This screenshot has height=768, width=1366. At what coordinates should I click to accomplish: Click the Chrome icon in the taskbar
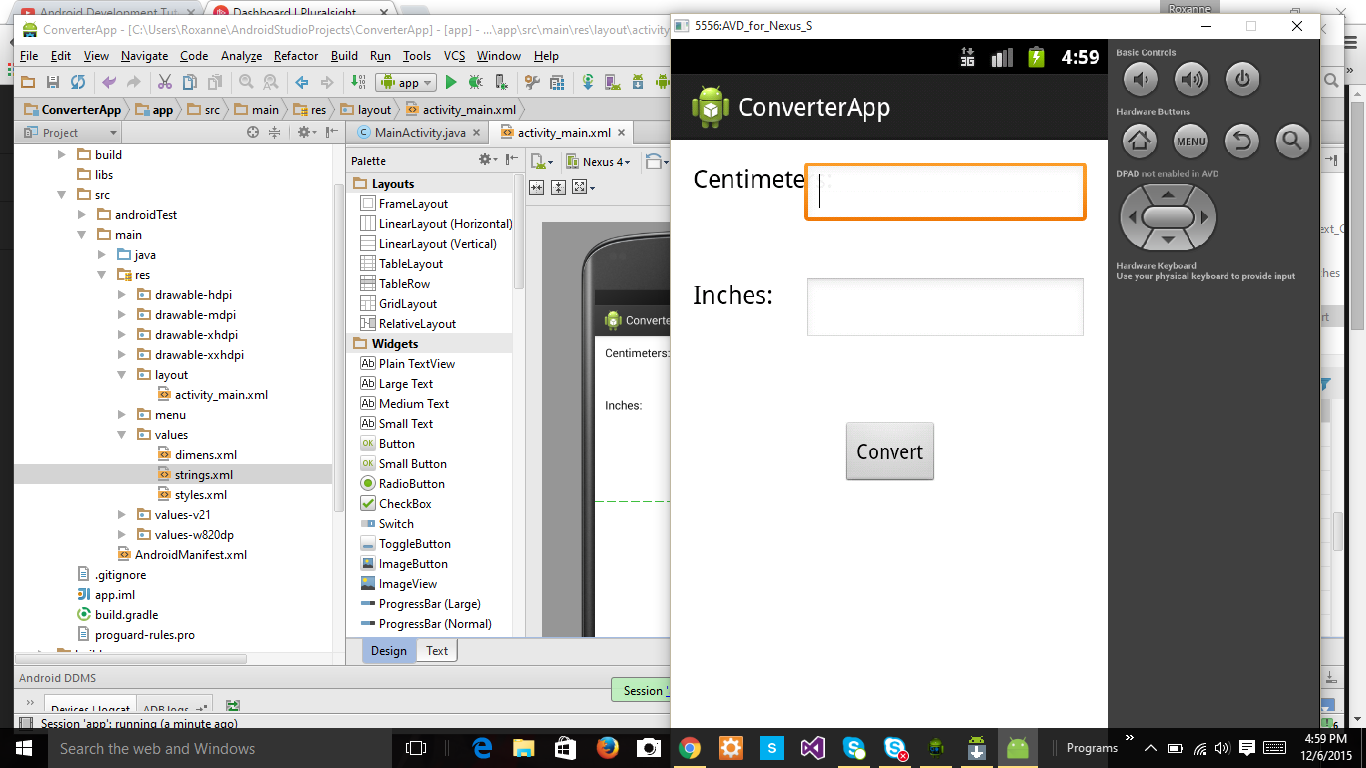pos(690,748)
